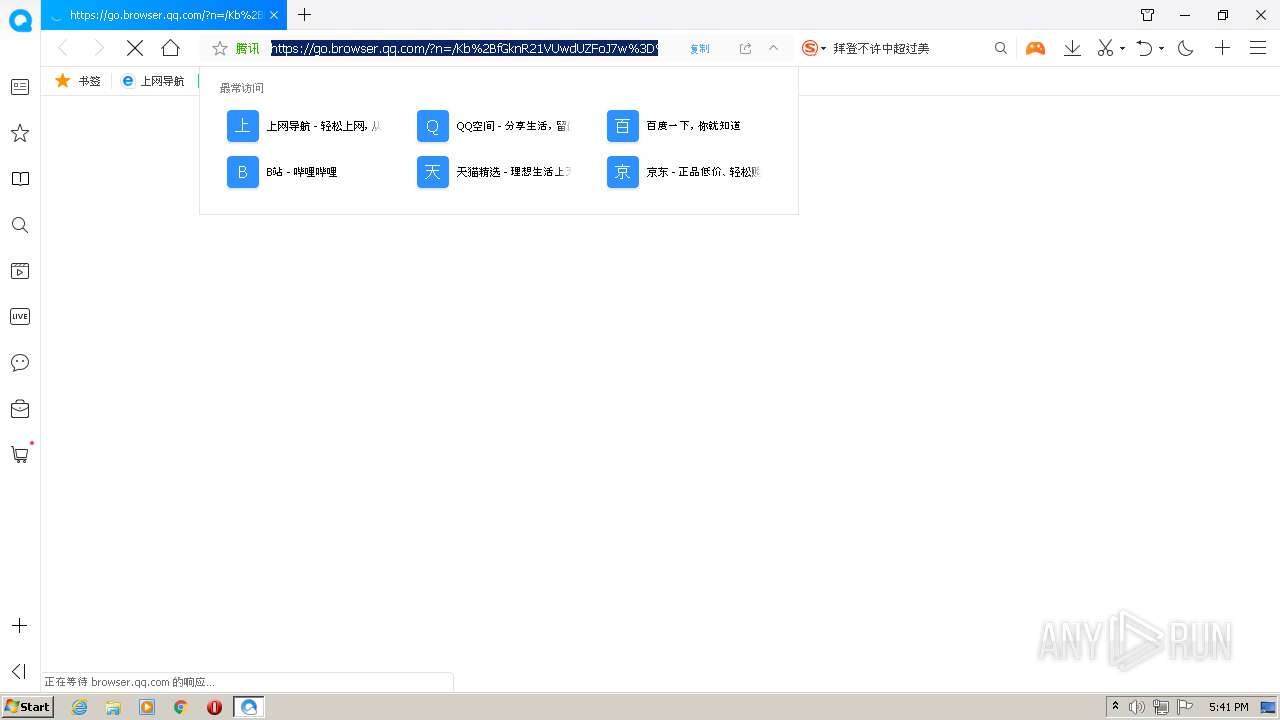Launch Internet Explorer from taskbar
This screenshot has width=1280, height=720.
pyautogui.click(x=80, y=707)
